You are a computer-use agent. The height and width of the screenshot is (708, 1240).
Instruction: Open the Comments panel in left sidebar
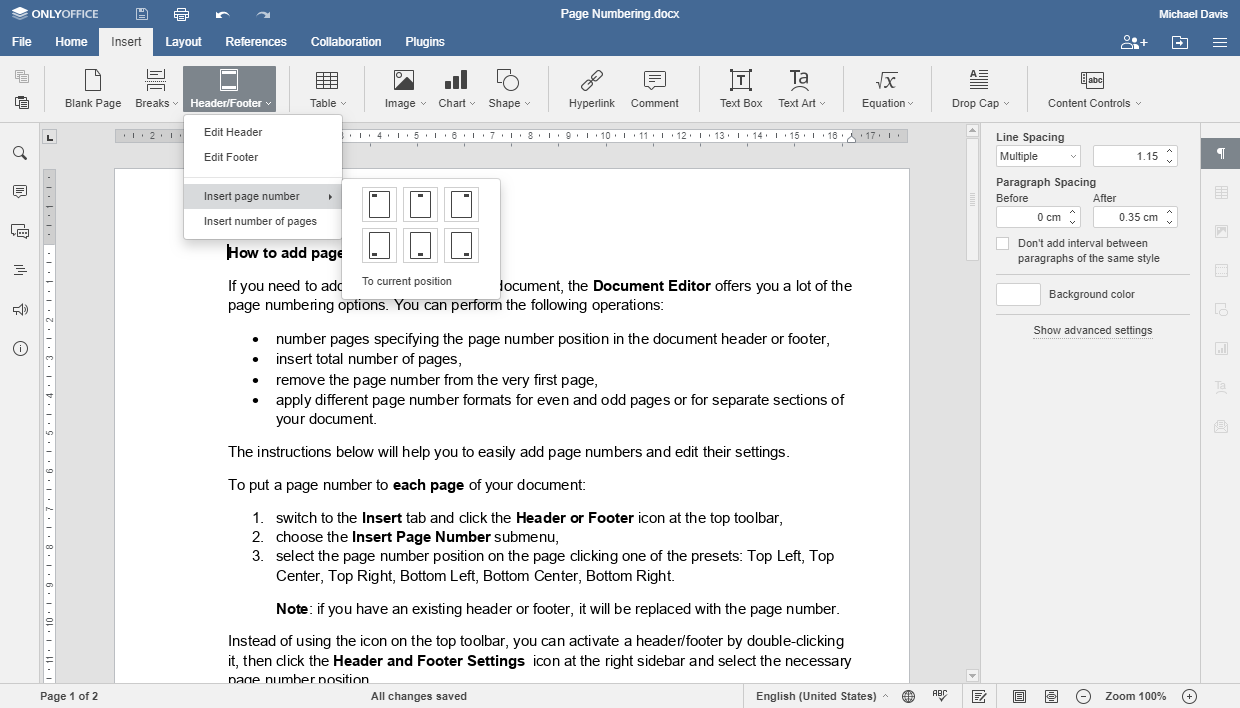(x=20, y=191)
